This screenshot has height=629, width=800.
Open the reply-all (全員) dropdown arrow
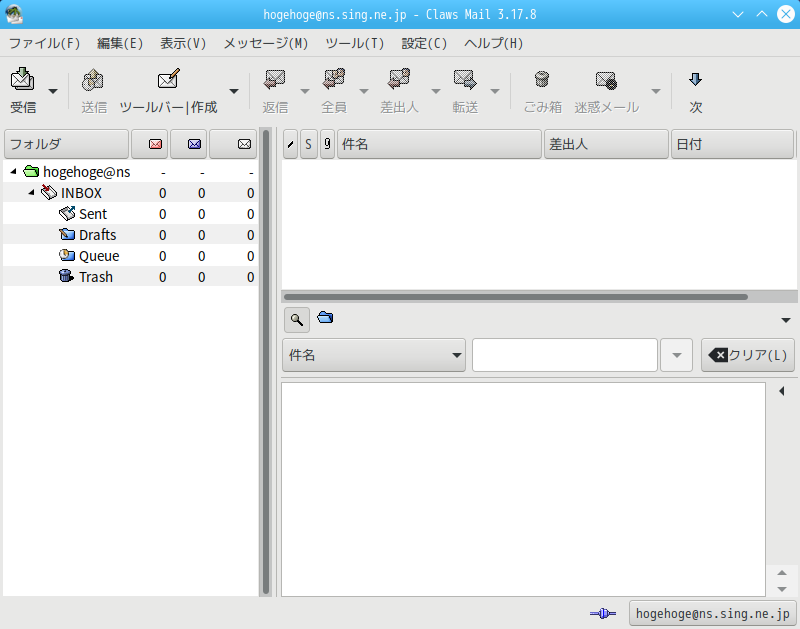(x=364, y=91)
